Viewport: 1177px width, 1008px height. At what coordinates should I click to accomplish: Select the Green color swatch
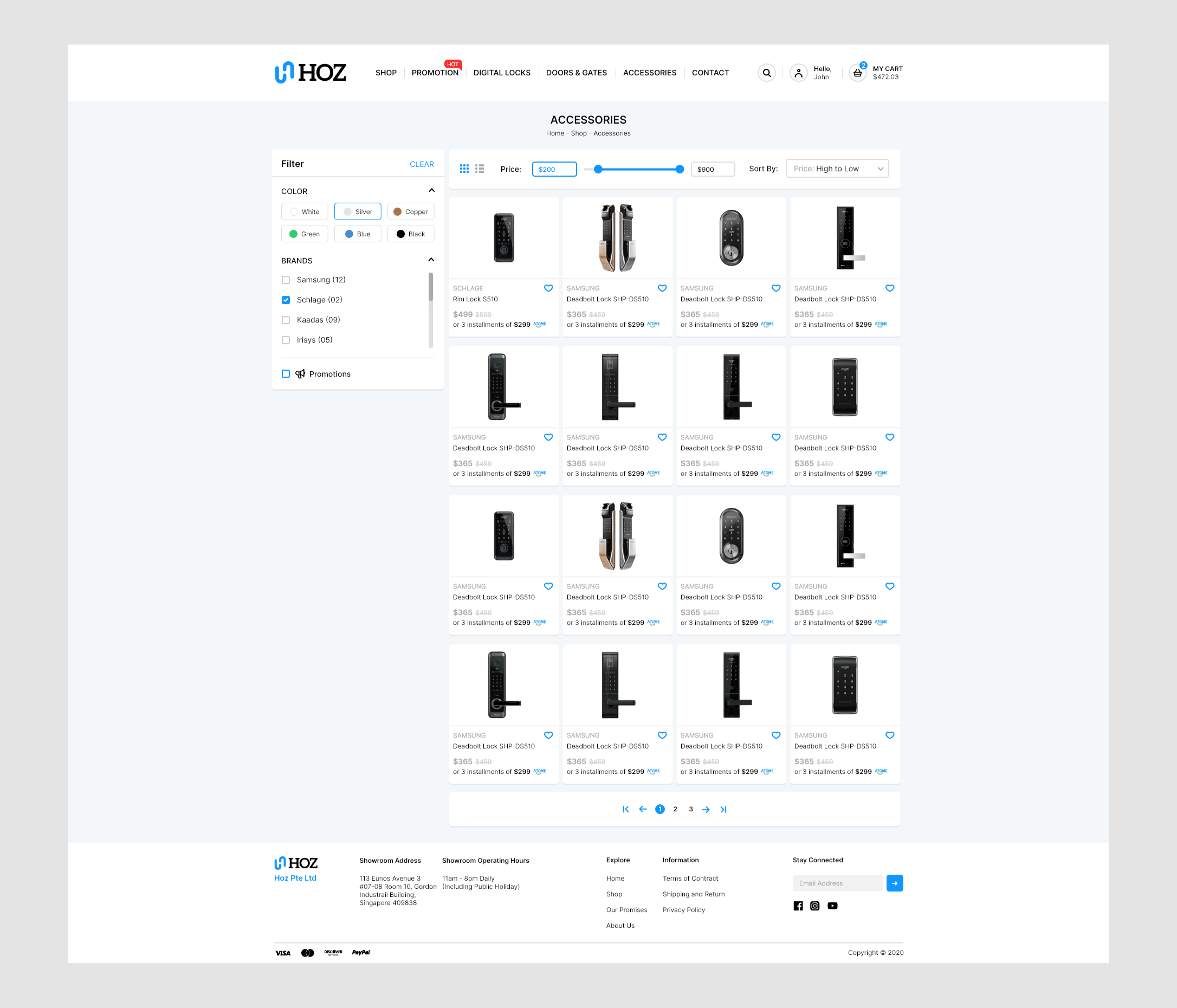coord(305,234)
